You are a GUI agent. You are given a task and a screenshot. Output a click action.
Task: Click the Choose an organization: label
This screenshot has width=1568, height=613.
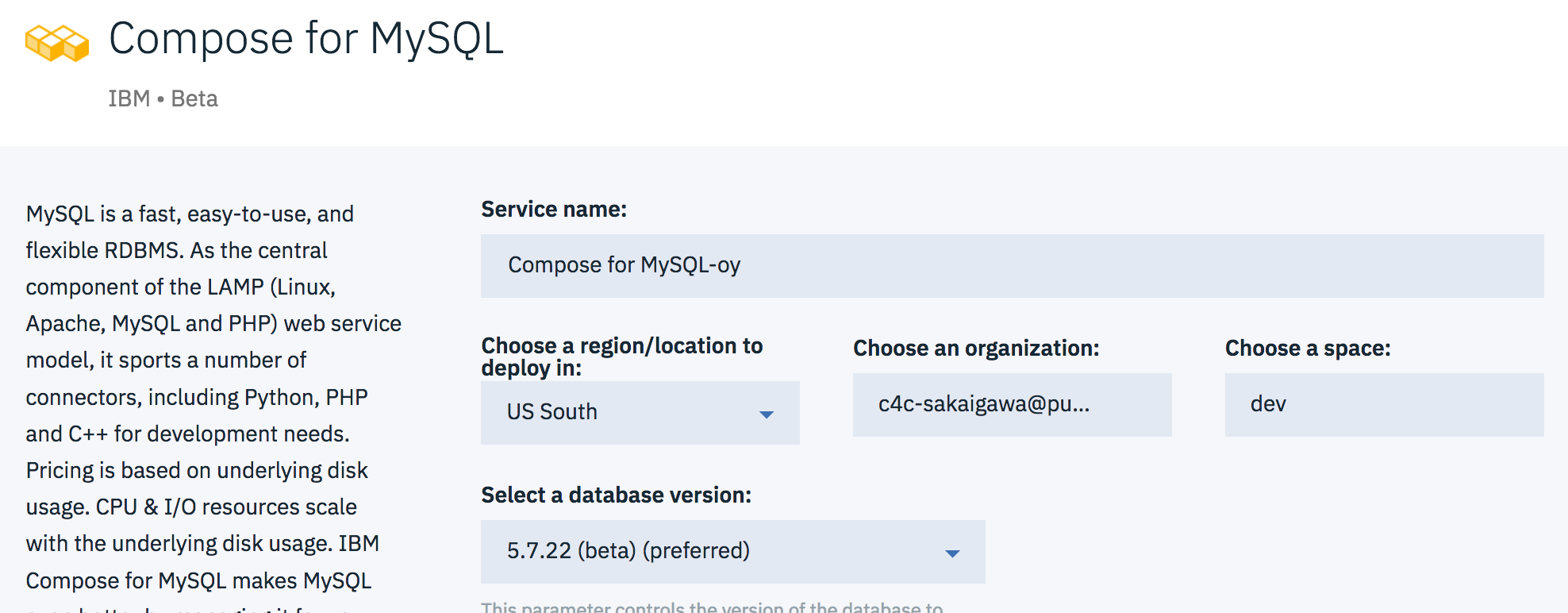[x=976, y=348]
